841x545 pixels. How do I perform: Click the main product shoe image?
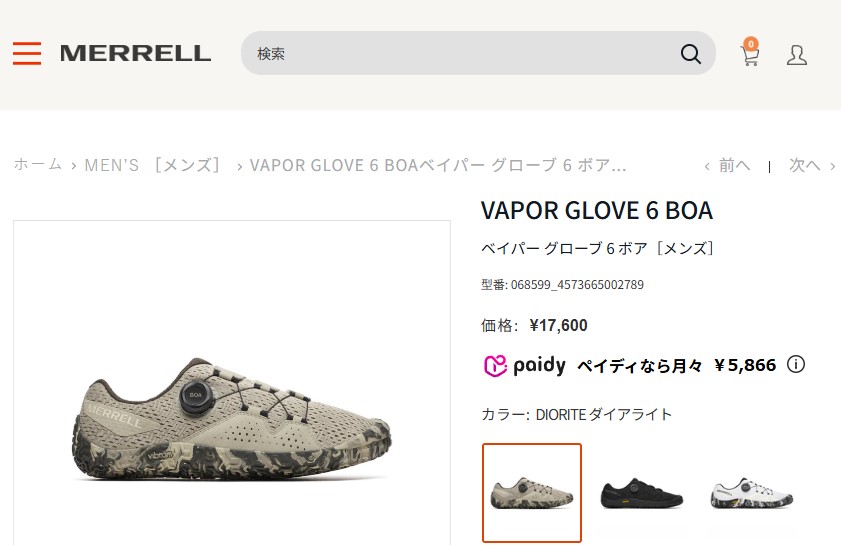point(232,419)
